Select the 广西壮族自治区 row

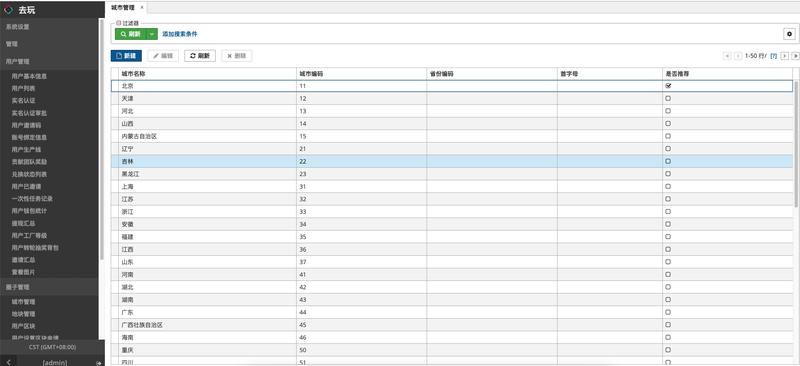pos(452,325)
